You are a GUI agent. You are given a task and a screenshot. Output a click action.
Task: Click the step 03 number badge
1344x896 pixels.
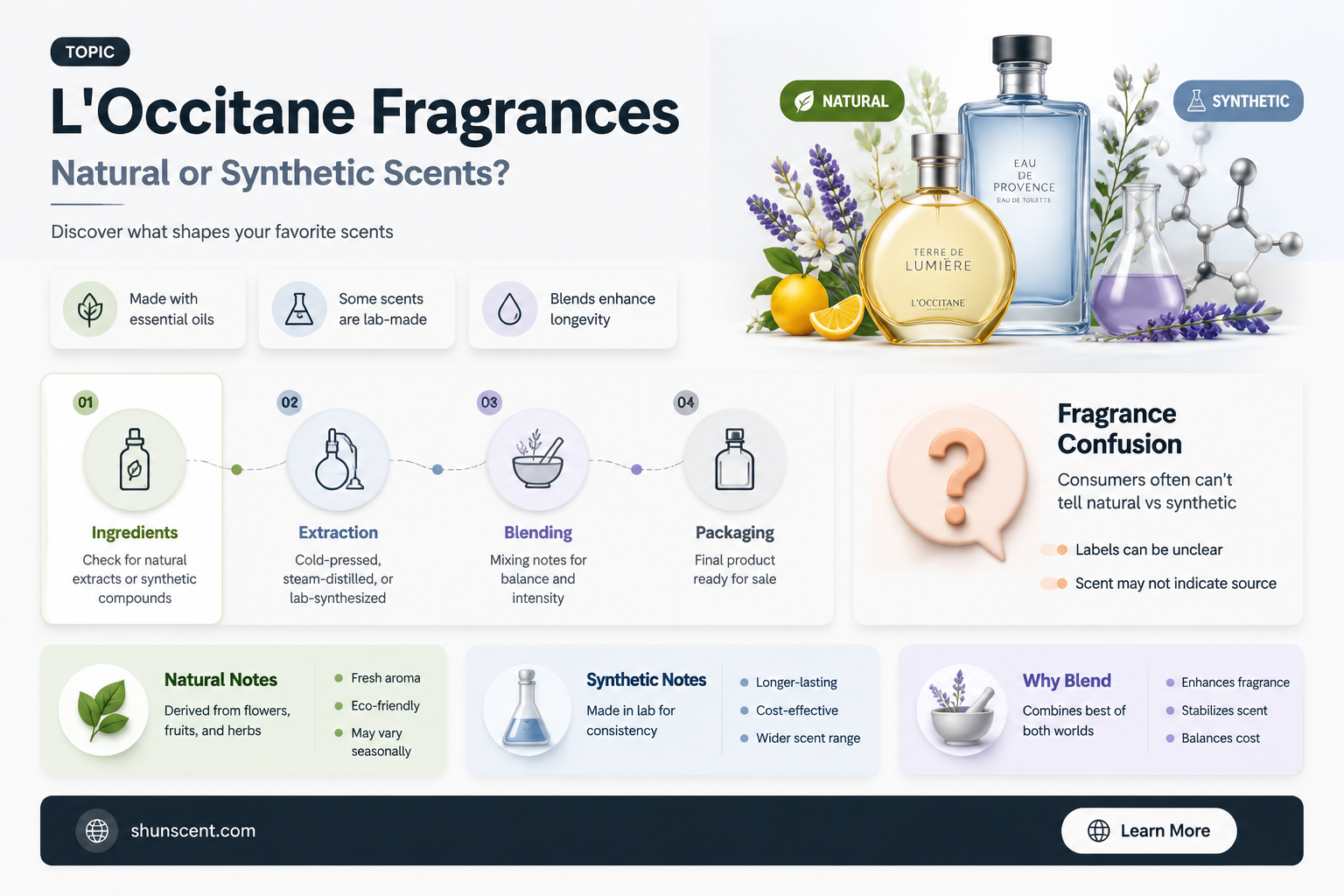tap(489, 402)
